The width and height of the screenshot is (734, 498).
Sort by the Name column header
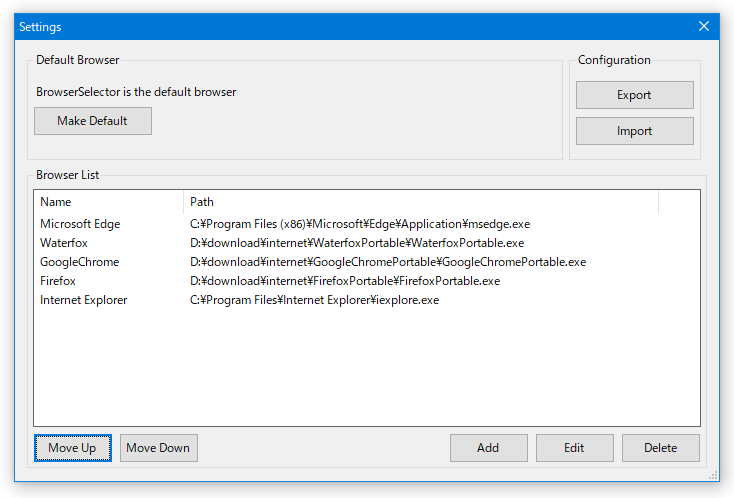click(109, 202)
